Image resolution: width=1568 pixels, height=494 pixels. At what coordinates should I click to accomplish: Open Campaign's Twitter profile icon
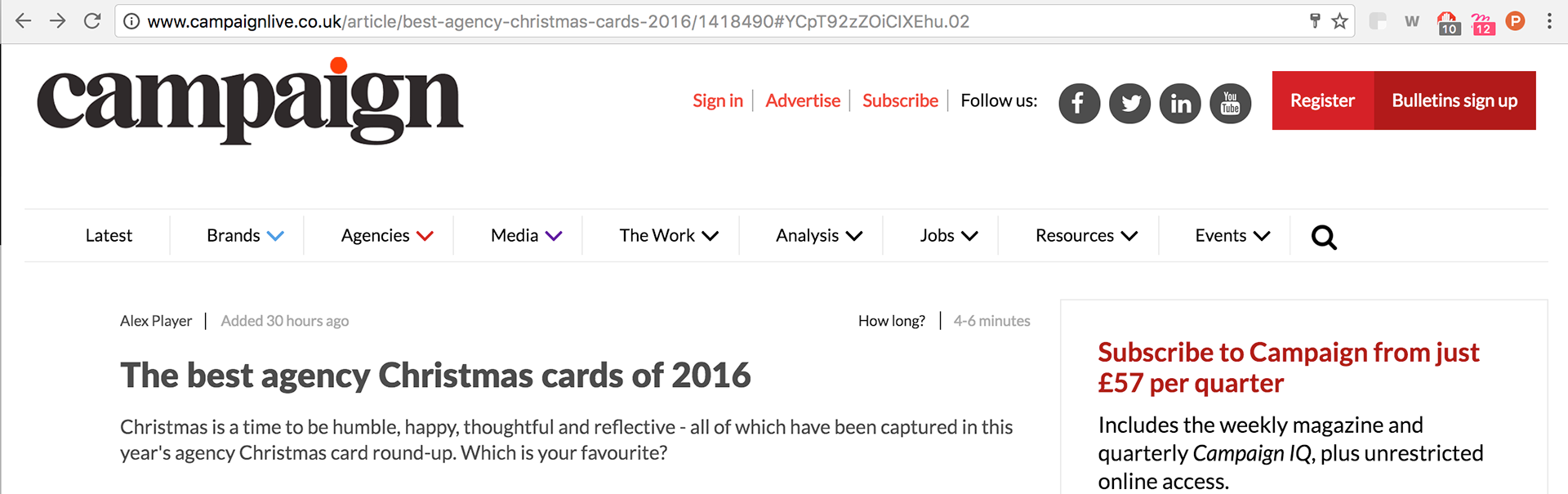[1129, 104]
